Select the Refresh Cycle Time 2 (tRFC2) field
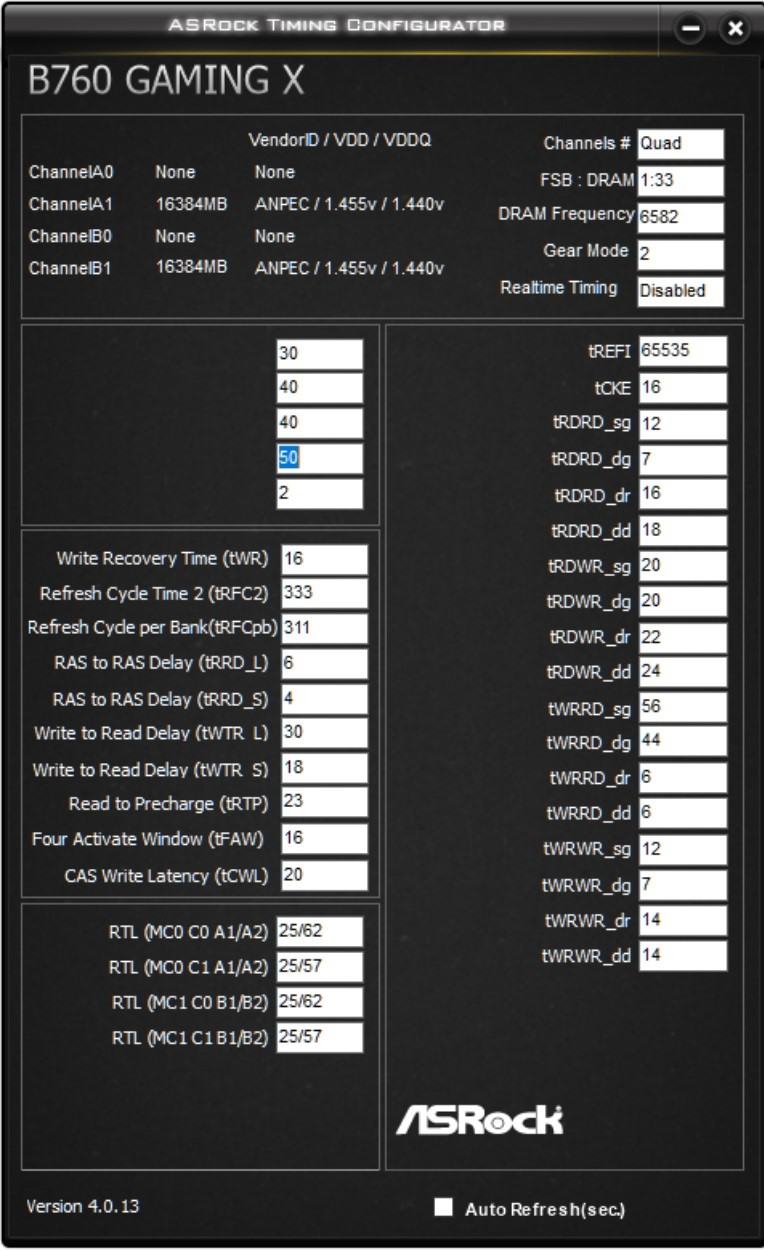This screenshot has height=1251, width=764. point(324,594)
